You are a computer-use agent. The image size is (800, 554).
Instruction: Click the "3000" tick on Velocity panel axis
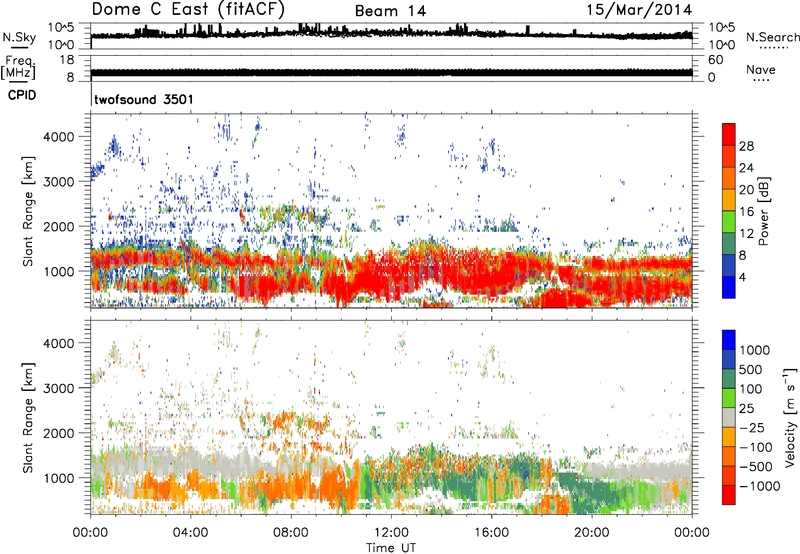coord(59,388)
